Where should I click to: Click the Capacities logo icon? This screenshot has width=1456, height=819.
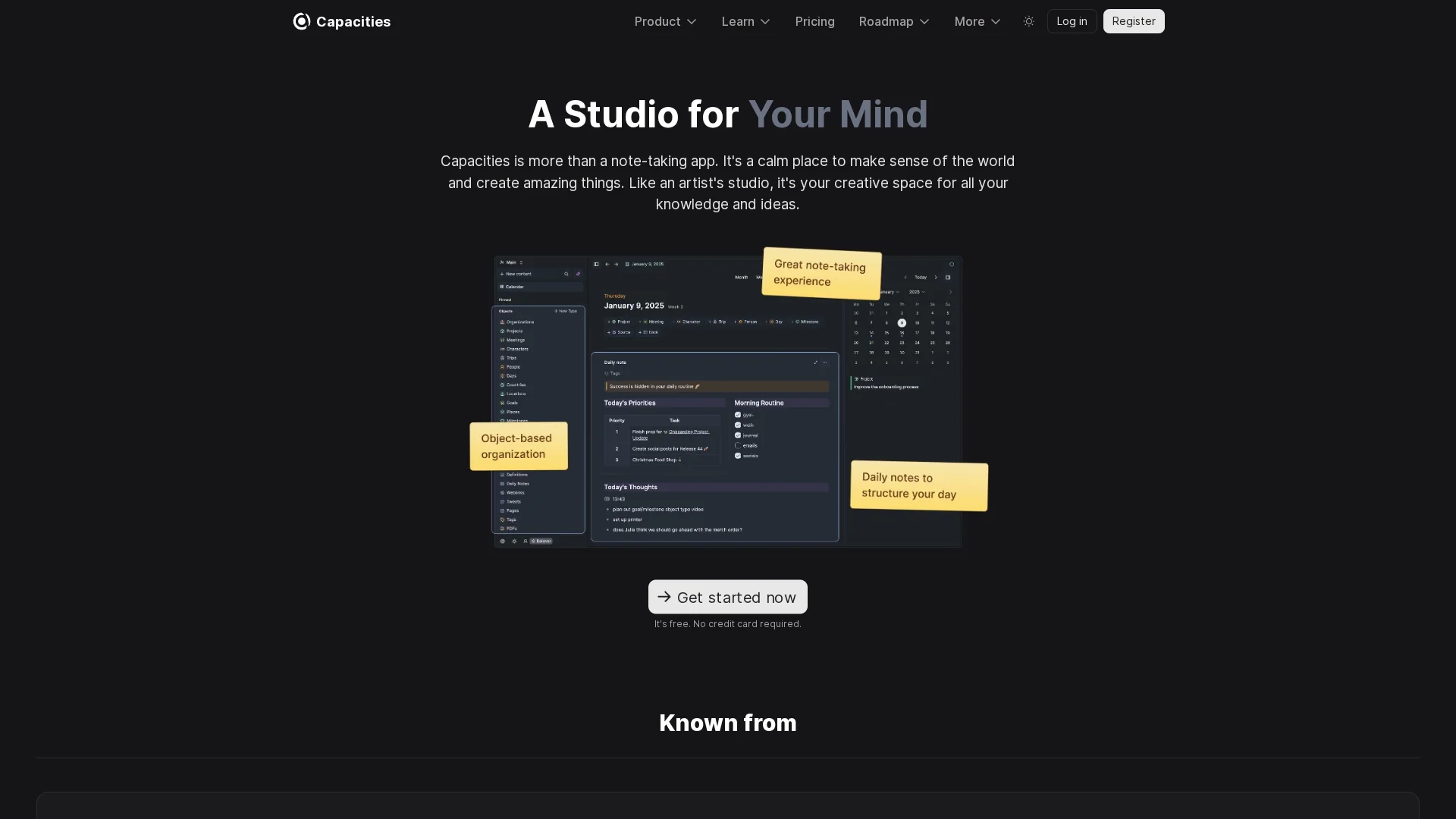(x=302, y=21)
